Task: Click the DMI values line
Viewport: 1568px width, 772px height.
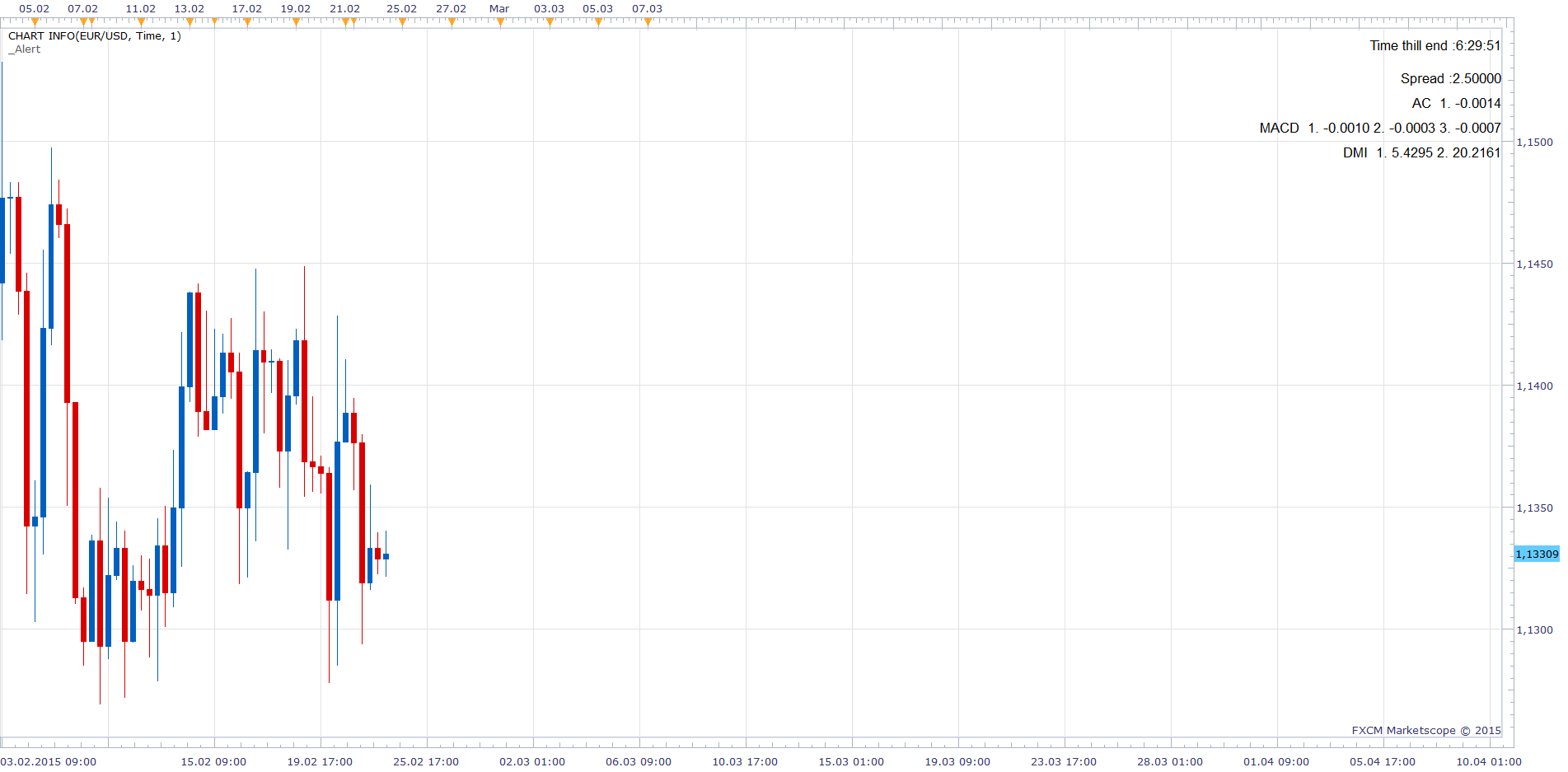Action: [1422, 153]
